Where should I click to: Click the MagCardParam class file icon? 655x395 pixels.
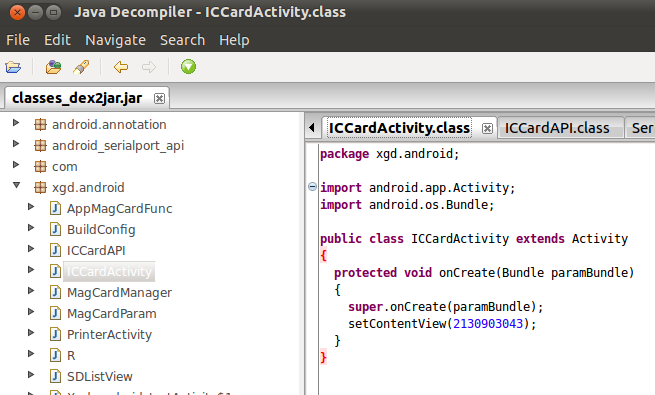point(55,313)
